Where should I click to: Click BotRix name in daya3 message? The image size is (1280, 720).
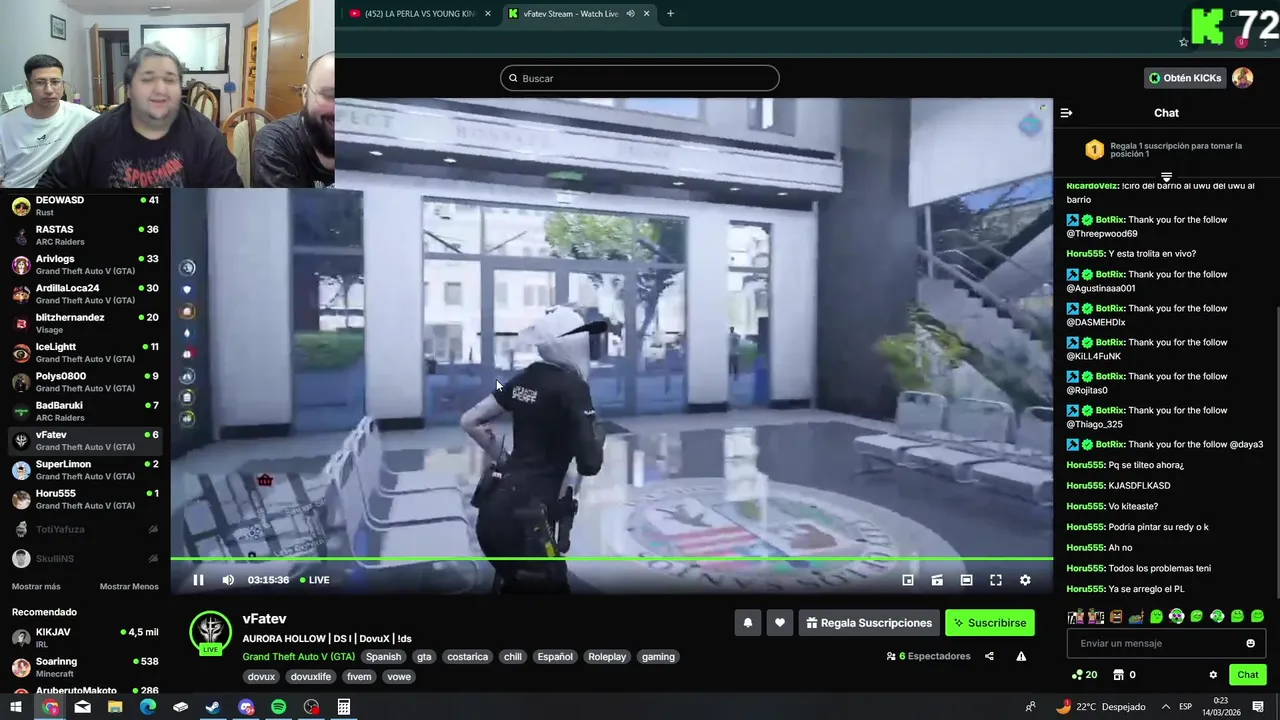pos(1110,444)
